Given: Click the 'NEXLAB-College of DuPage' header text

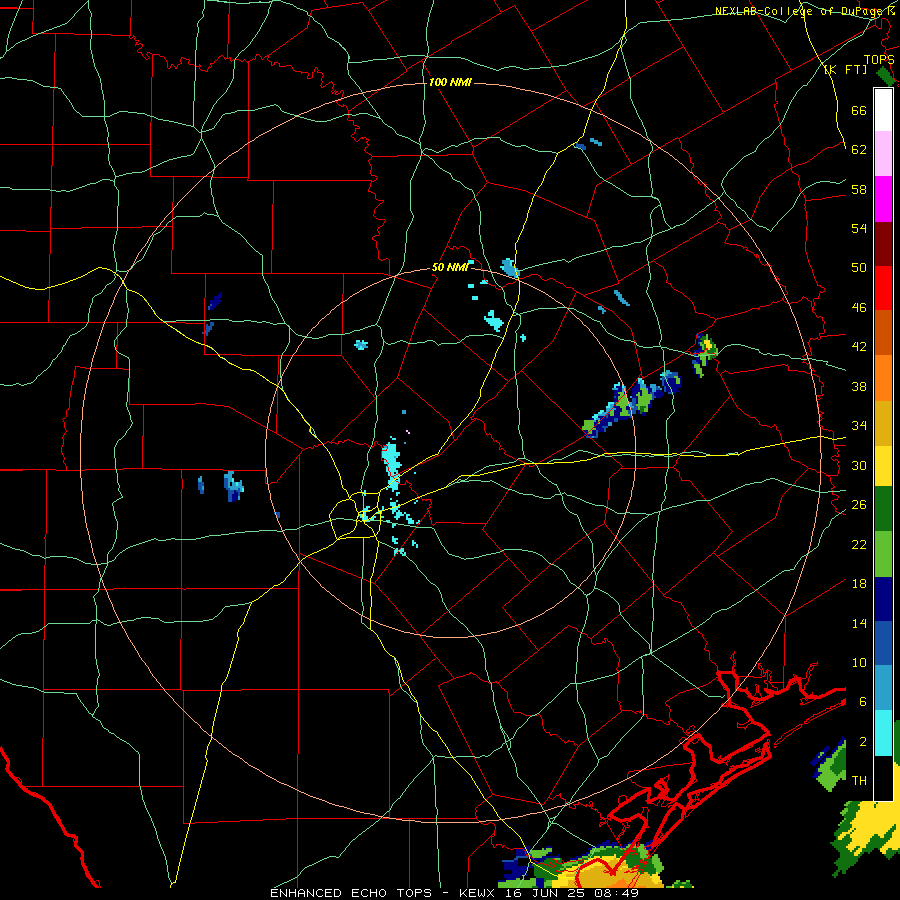Looking at the screenshot, I should [x=797, y=11].
